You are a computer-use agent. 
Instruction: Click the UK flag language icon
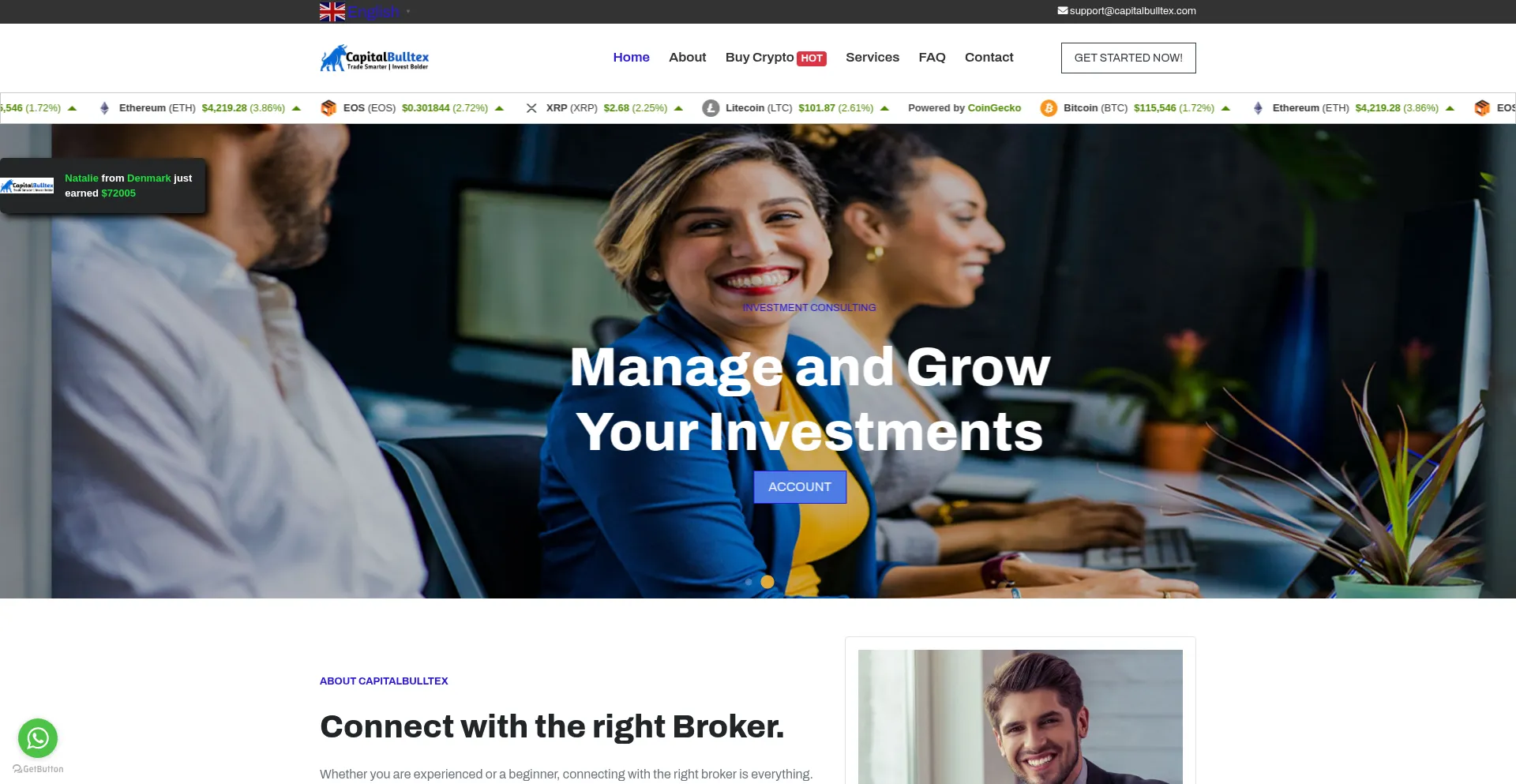(x=332, y=12)
